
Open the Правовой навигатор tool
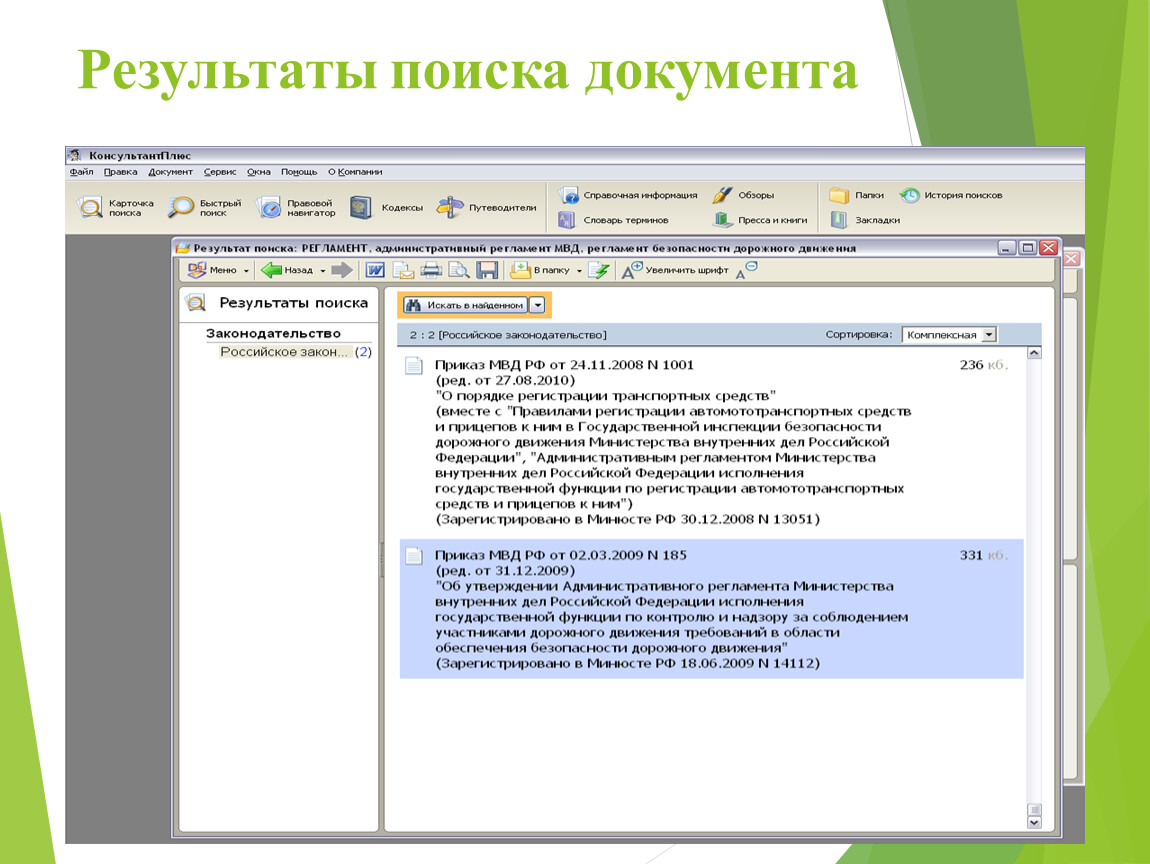[x=295, y=208]
